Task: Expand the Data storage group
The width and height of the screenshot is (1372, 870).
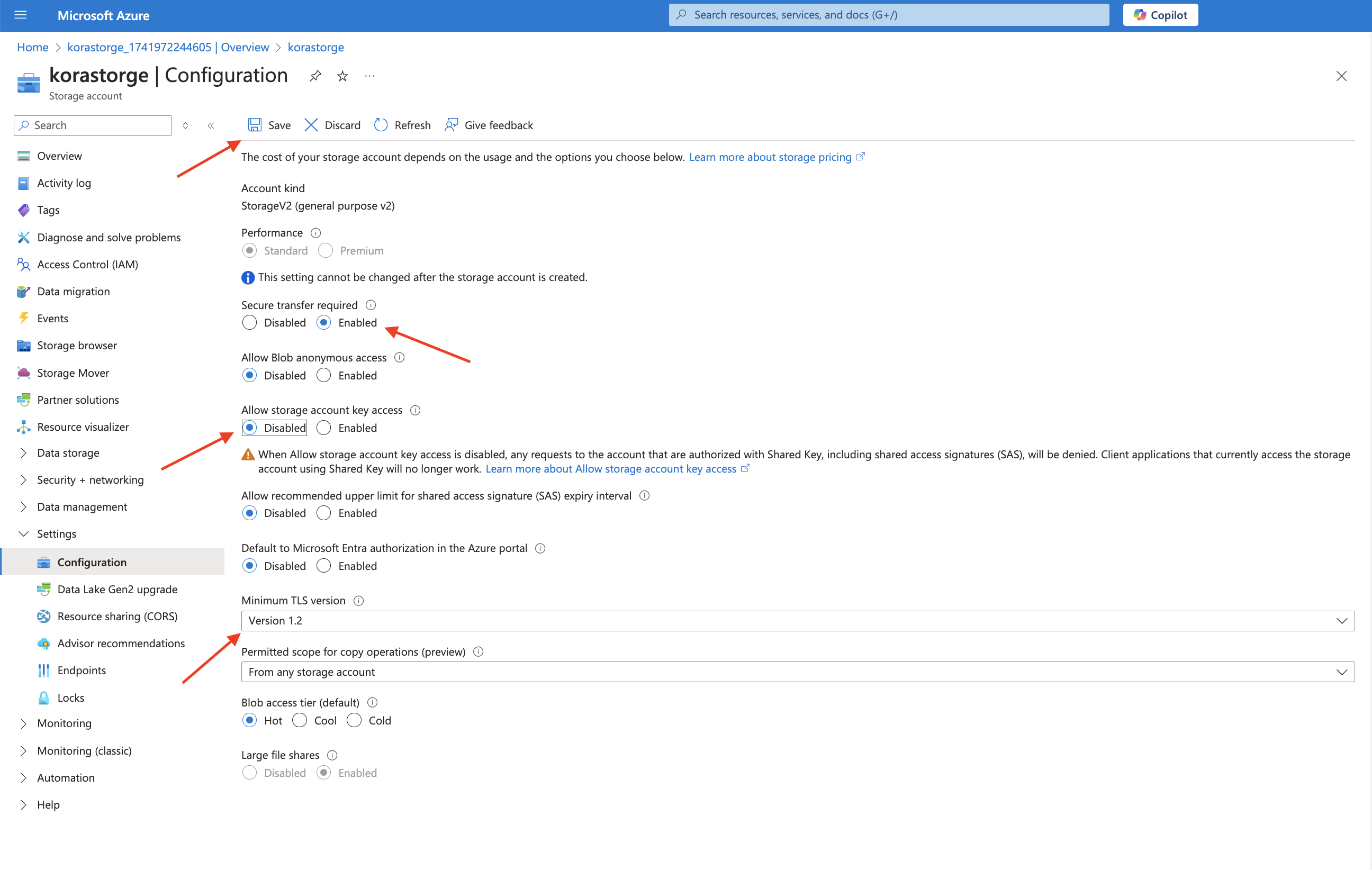Action: [x=23, y=453]
